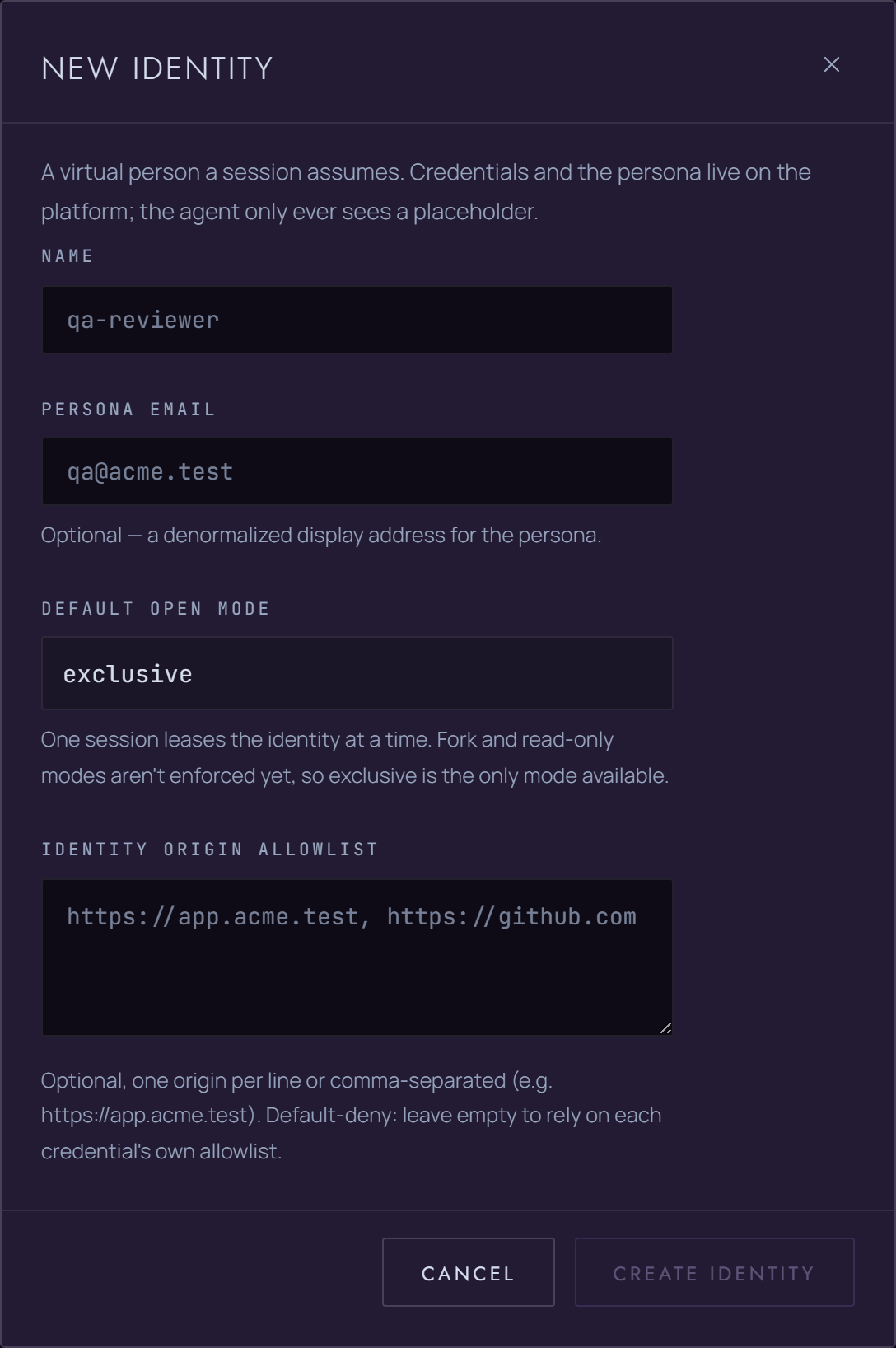The image size is (896, 1348).
Task: Click the textarea resize handle corner
Action: coord(665,1027)
